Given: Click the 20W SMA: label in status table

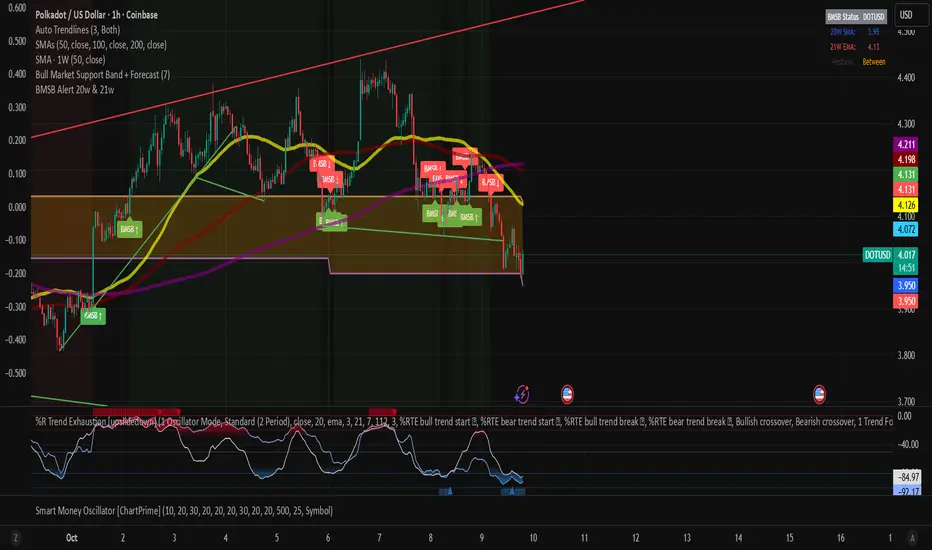Looking at the screenshot, I should (842, 32).
